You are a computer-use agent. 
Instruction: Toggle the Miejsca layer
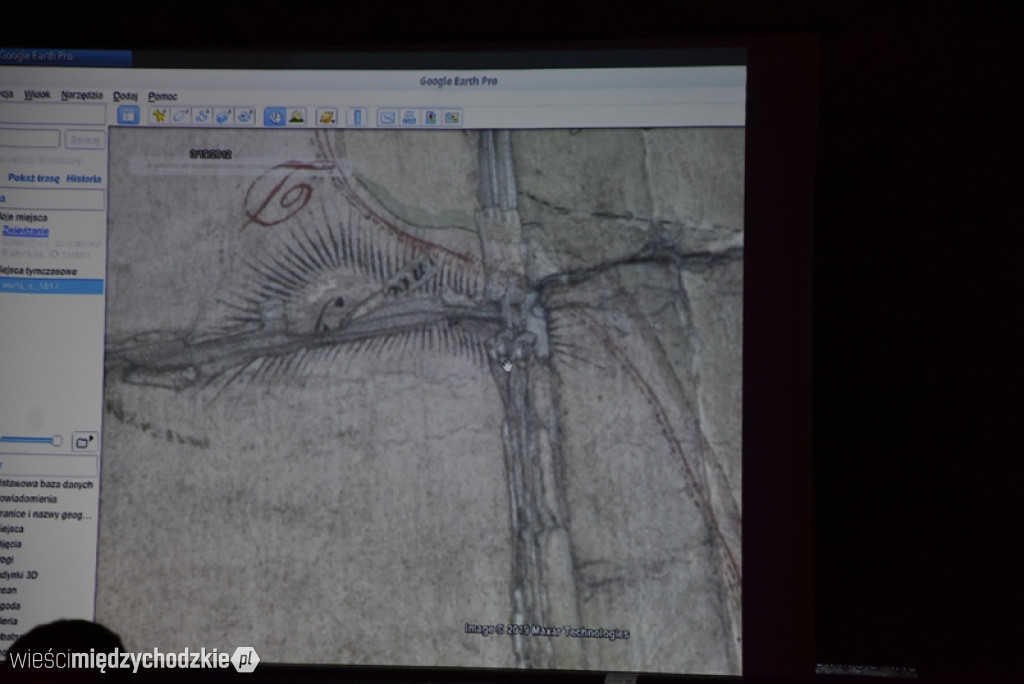[x=12, y=529]
